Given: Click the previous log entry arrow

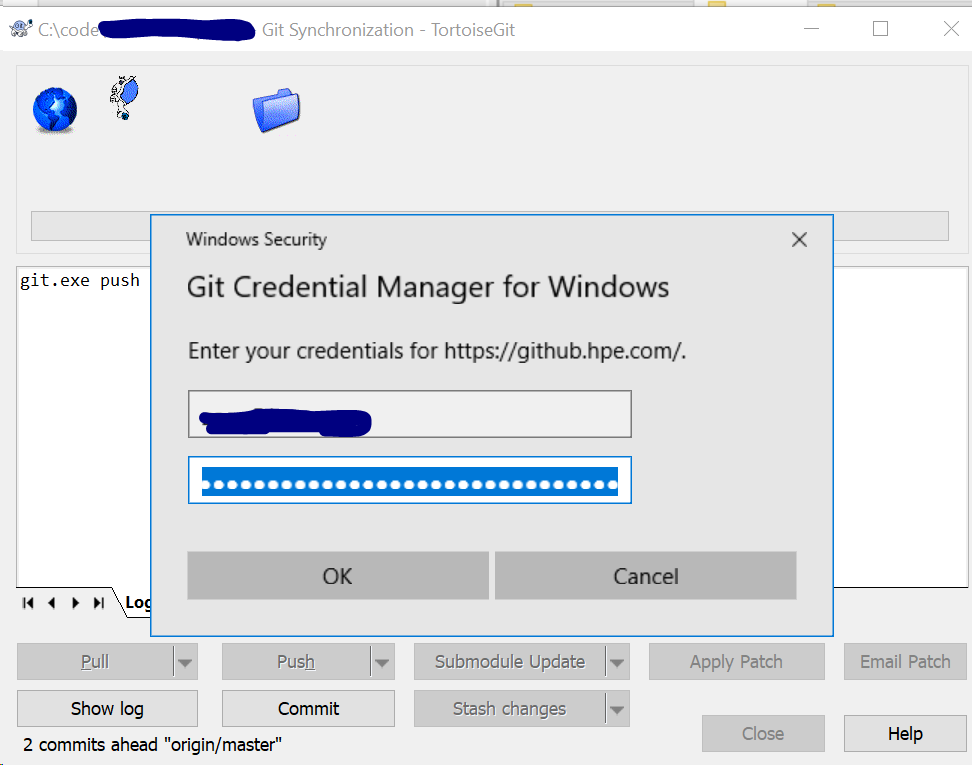Looking at the screenshot, I should coord(51,602).
